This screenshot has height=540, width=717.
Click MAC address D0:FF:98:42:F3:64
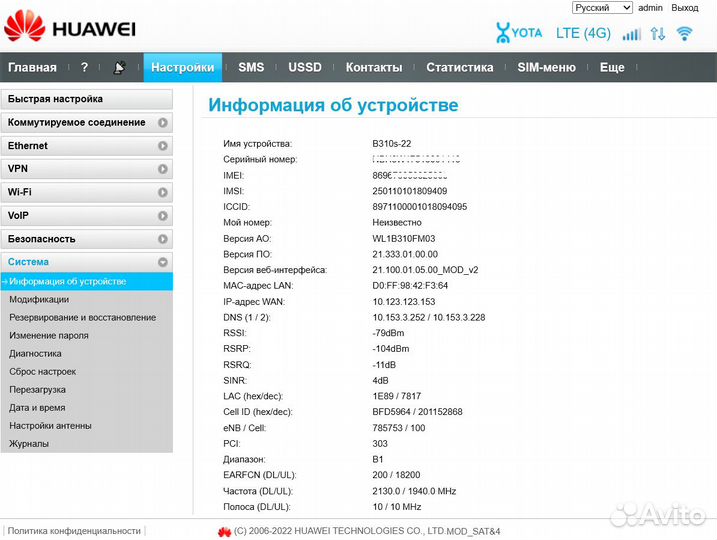[x=410, y=286]
